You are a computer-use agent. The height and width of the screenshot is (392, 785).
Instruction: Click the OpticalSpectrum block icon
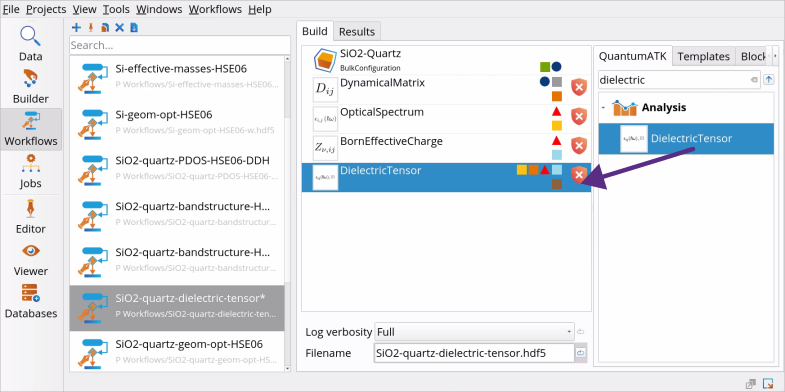click(x=325, y=119)
